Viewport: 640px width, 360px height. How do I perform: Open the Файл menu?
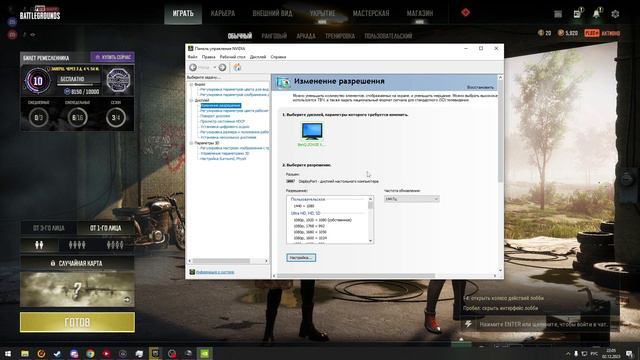[x=192, y=57]
